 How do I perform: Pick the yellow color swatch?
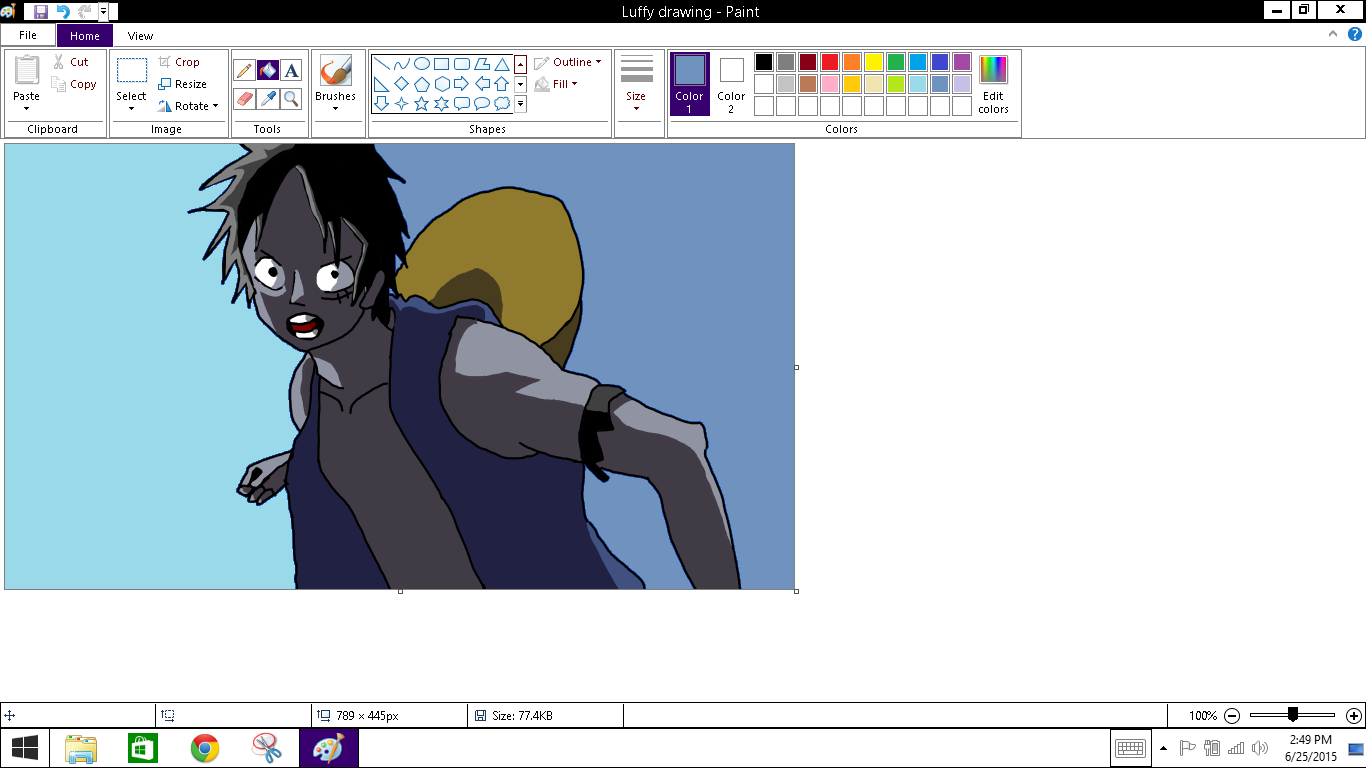click(874, 62)
